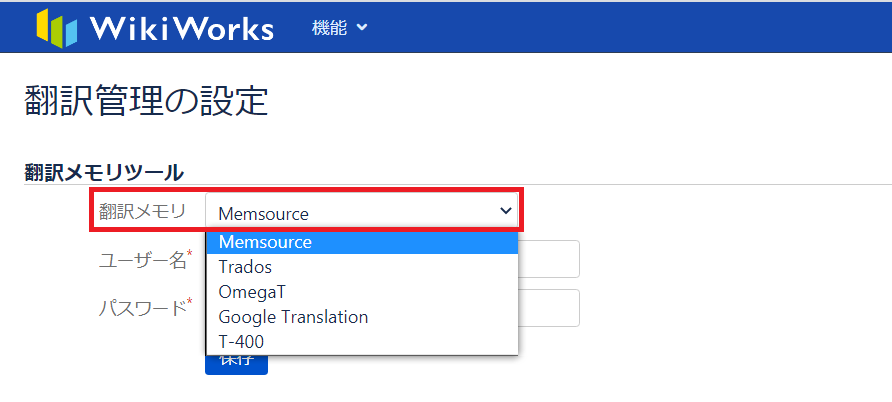This screenshot has height=402, width=892.
Task: Click the WikiWorks brand name text
Action: click(181, 28)
